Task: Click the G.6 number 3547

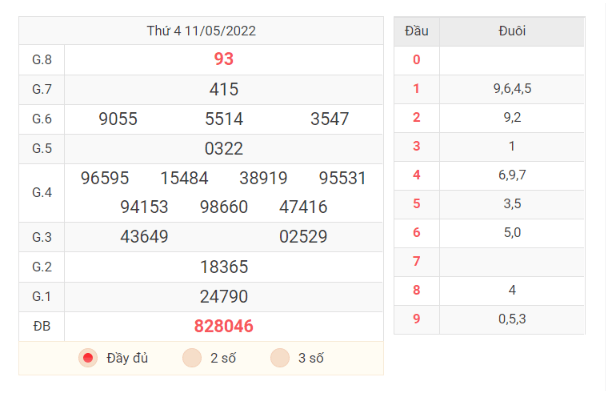Action: 330,119
